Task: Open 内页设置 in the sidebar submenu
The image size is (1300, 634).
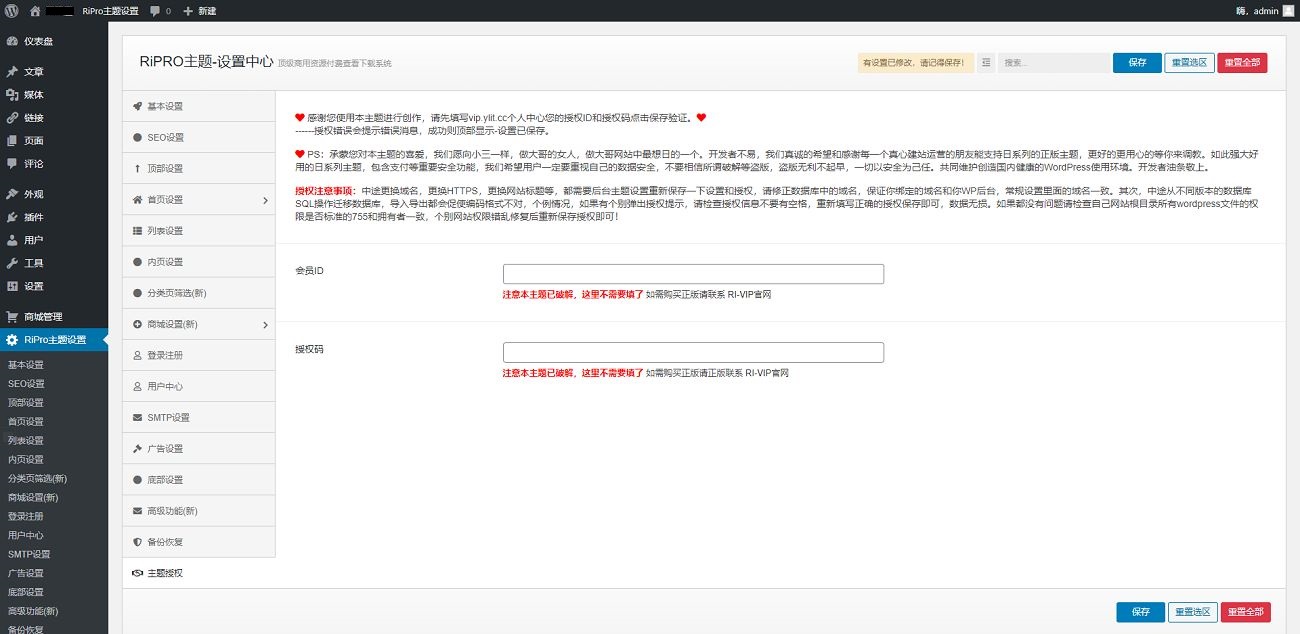Action: [x=26, y=459]
